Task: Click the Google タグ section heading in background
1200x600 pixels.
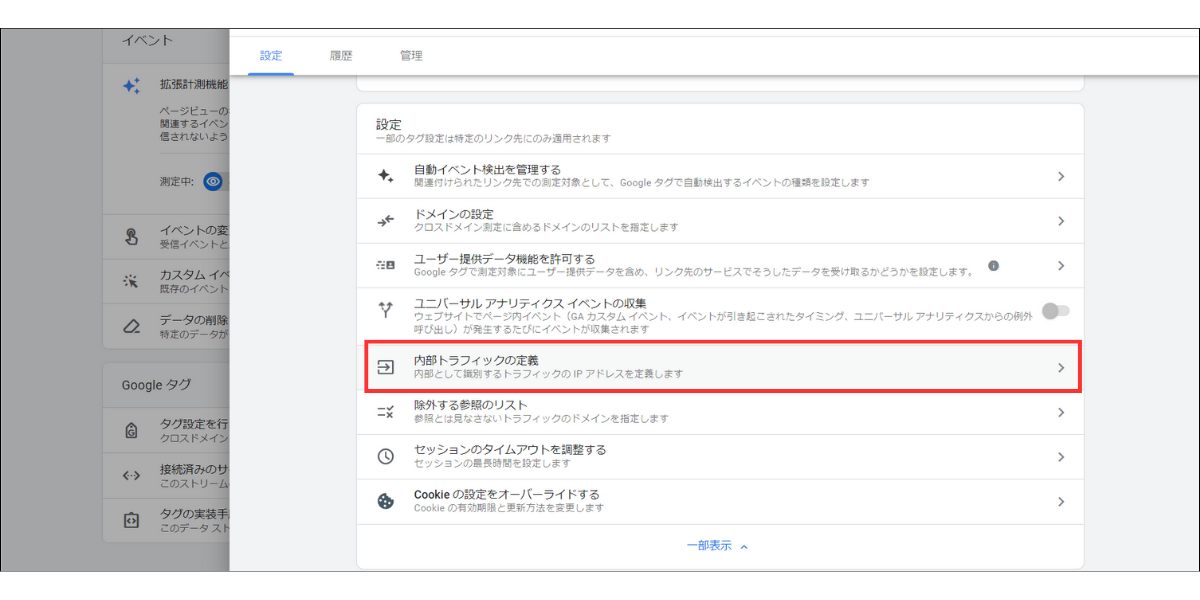Action: click(x=156, y=384)
